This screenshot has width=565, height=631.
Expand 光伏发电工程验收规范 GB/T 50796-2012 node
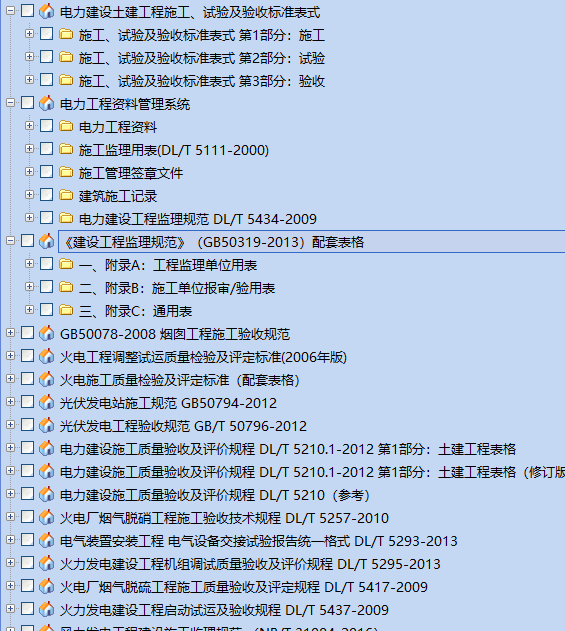(x=10, y=425)
